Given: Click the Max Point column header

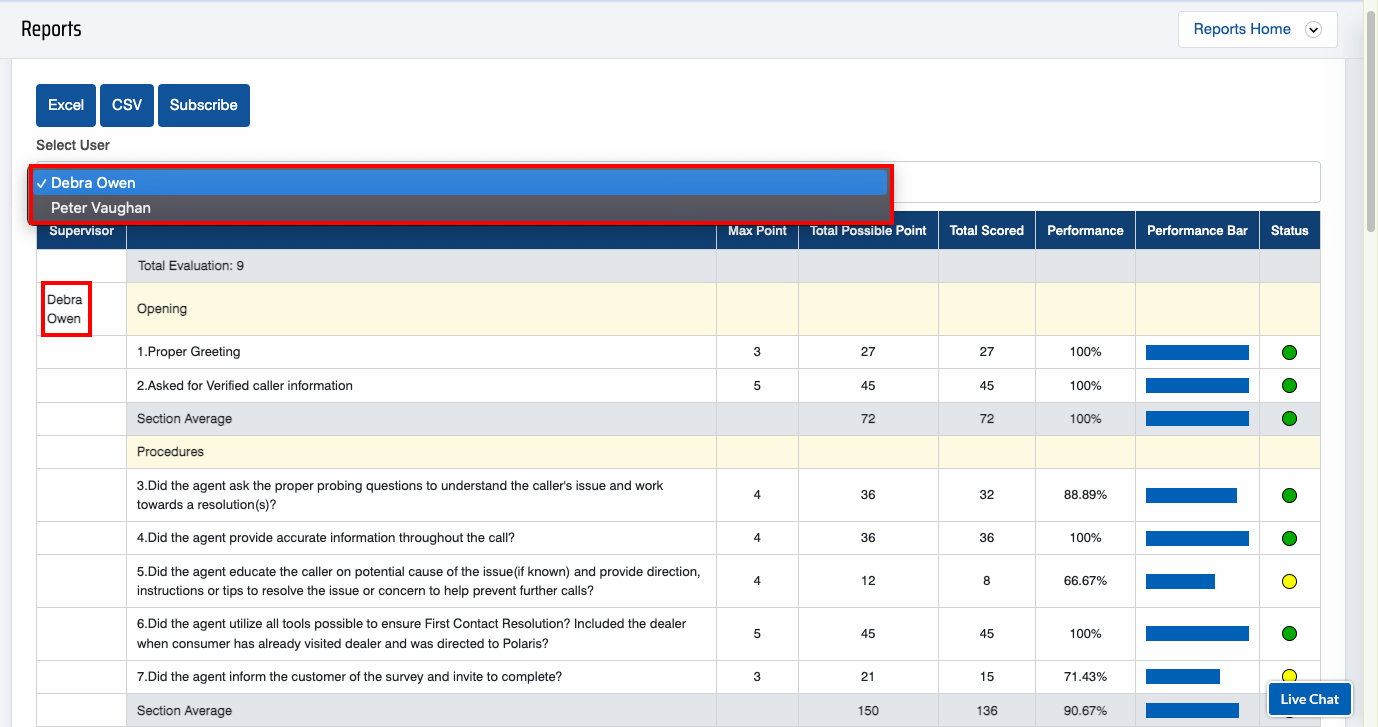Looking at the screenshot, I should point(757,231).
